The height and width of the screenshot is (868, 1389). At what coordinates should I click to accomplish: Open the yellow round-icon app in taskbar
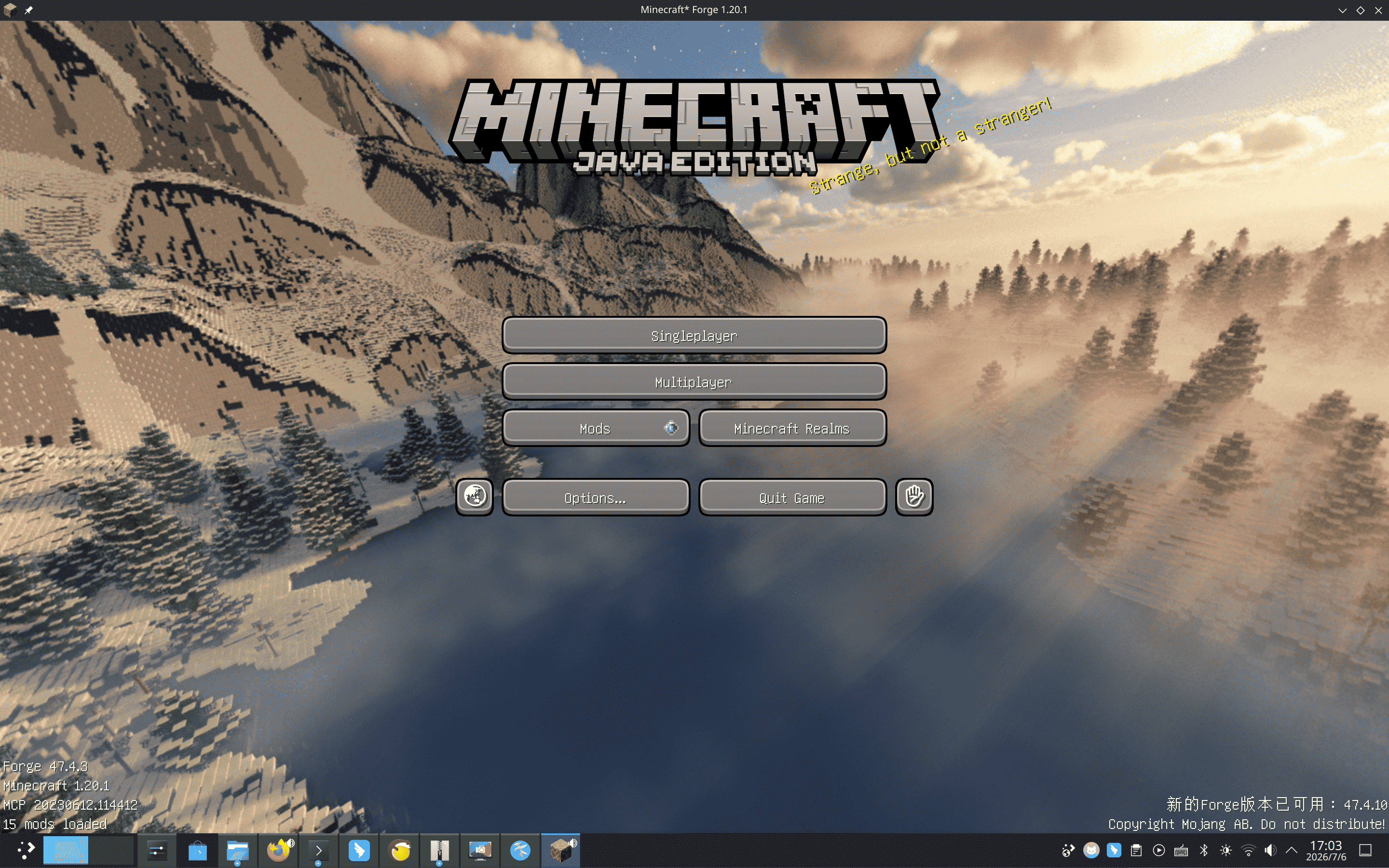click(x=399, y=850)
